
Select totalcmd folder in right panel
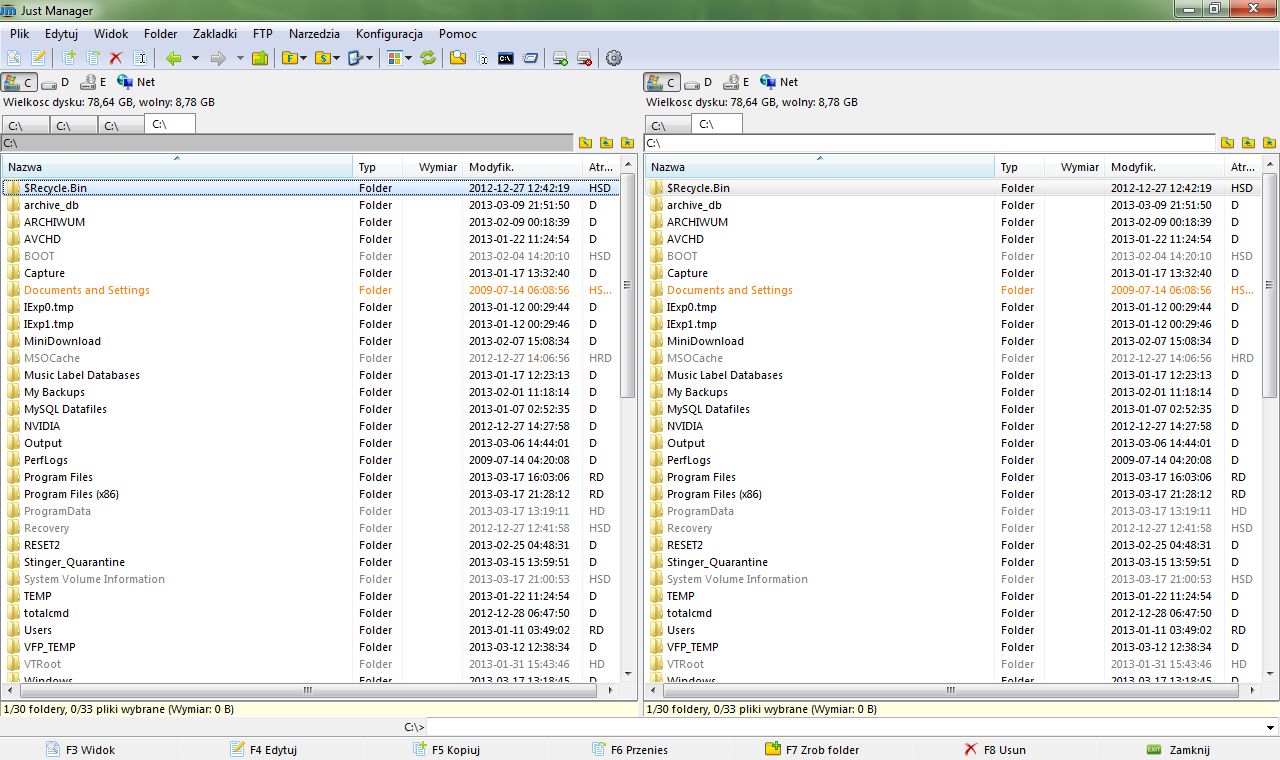point(689,613)
